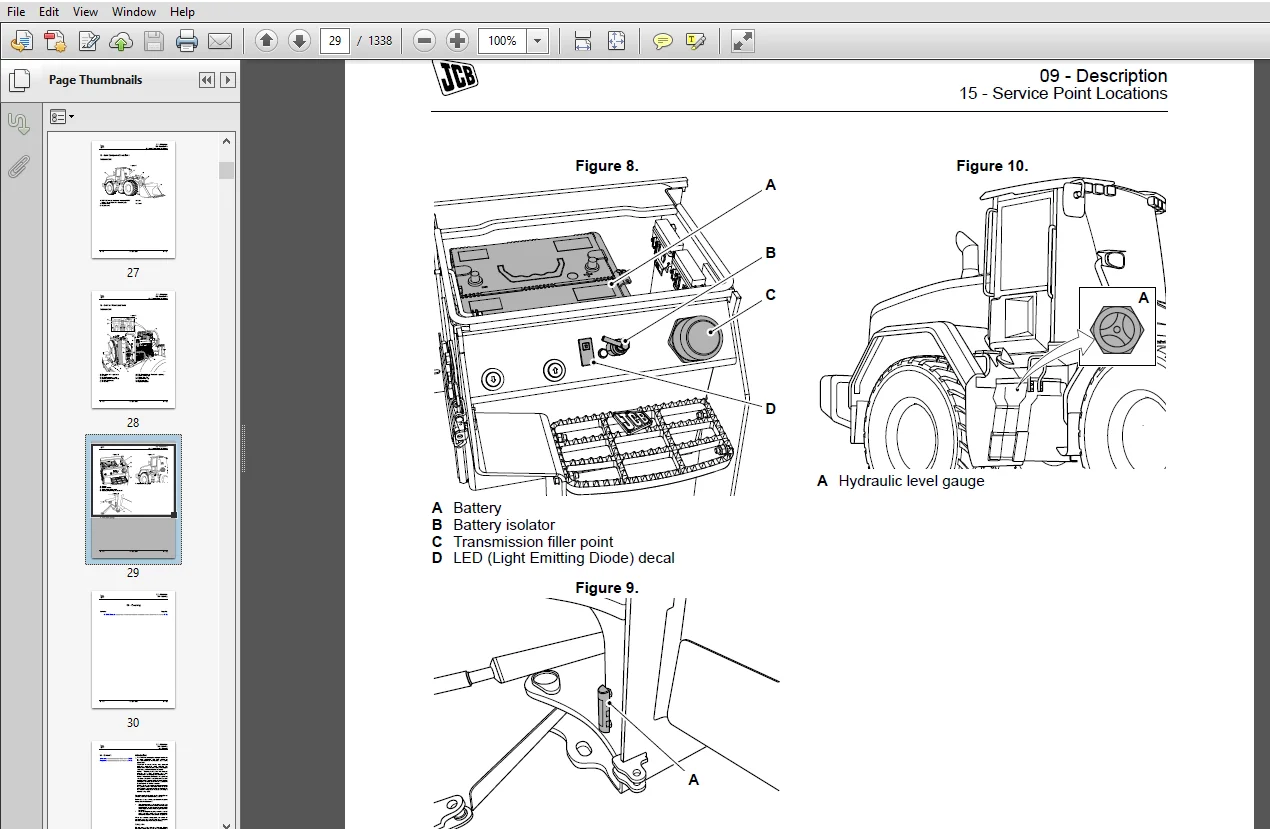Select page 27 thumbnail
Screen dimensions: 1270x829
click(x=133, y=200)
